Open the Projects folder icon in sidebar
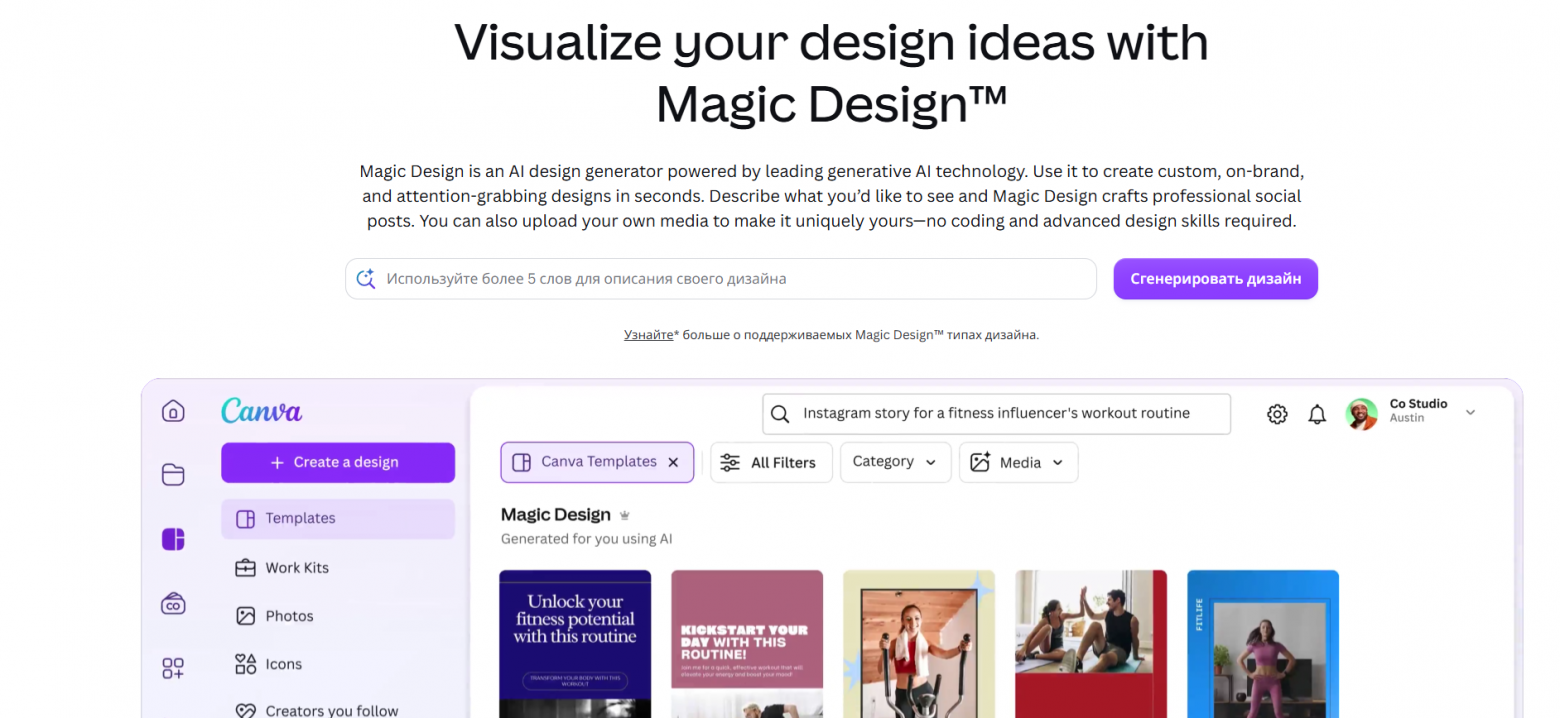1560x718 pixels. click(173, 475)
